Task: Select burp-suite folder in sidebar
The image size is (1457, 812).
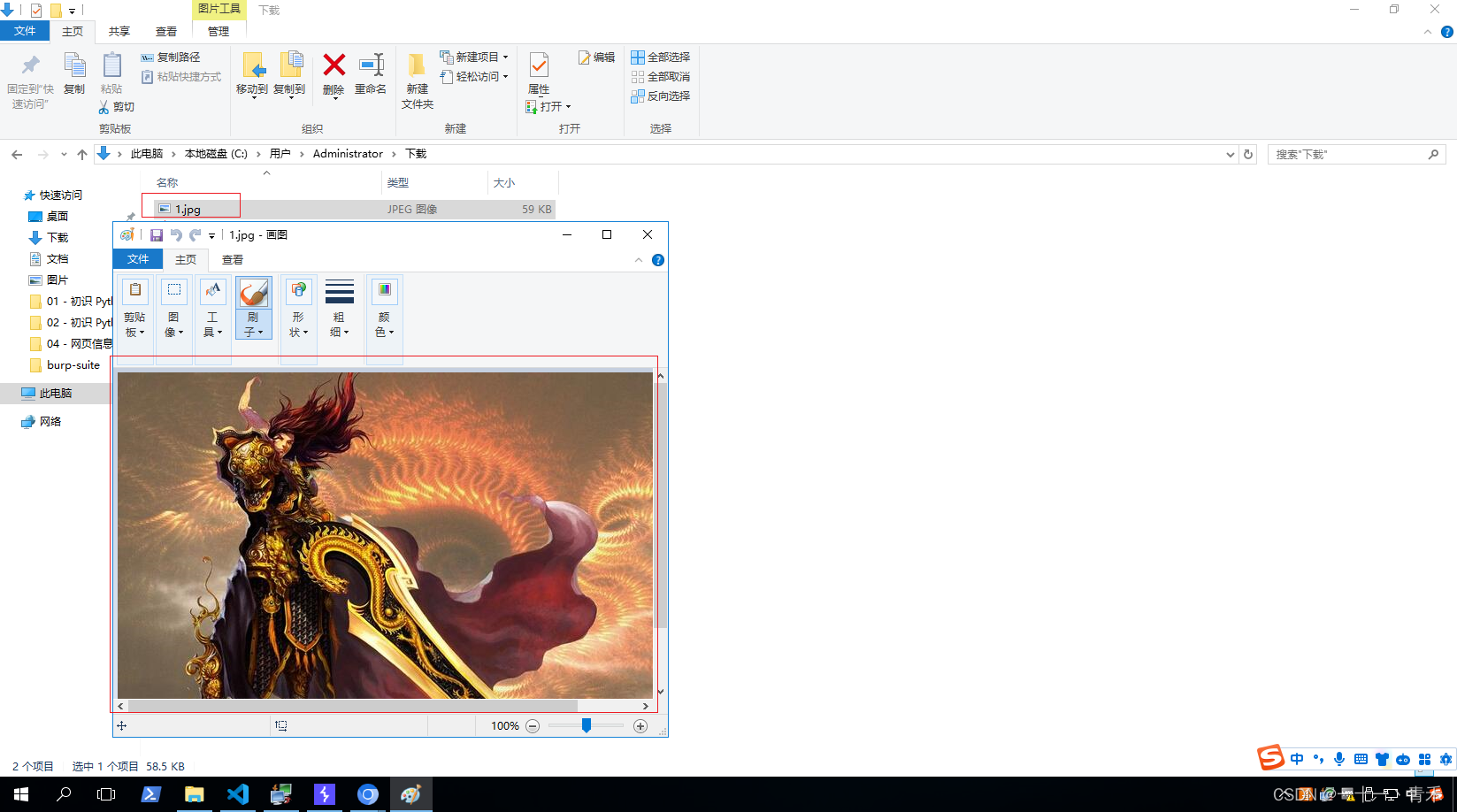Action: 73,365
